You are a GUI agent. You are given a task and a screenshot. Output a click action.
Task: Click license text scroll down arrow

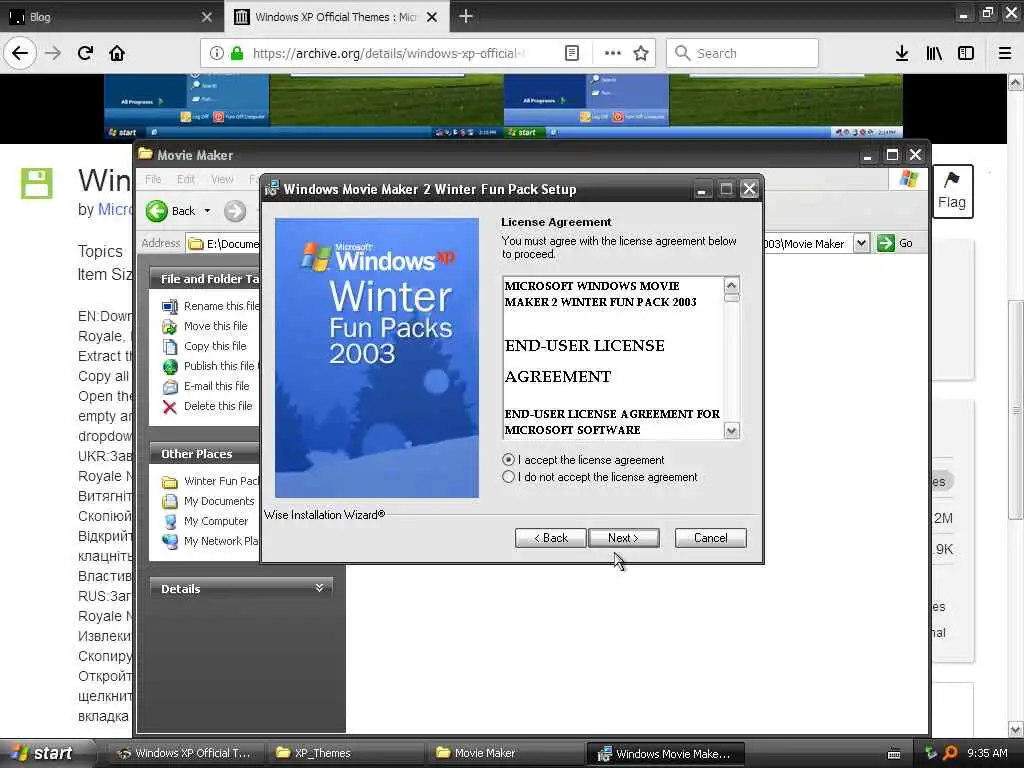731,430
